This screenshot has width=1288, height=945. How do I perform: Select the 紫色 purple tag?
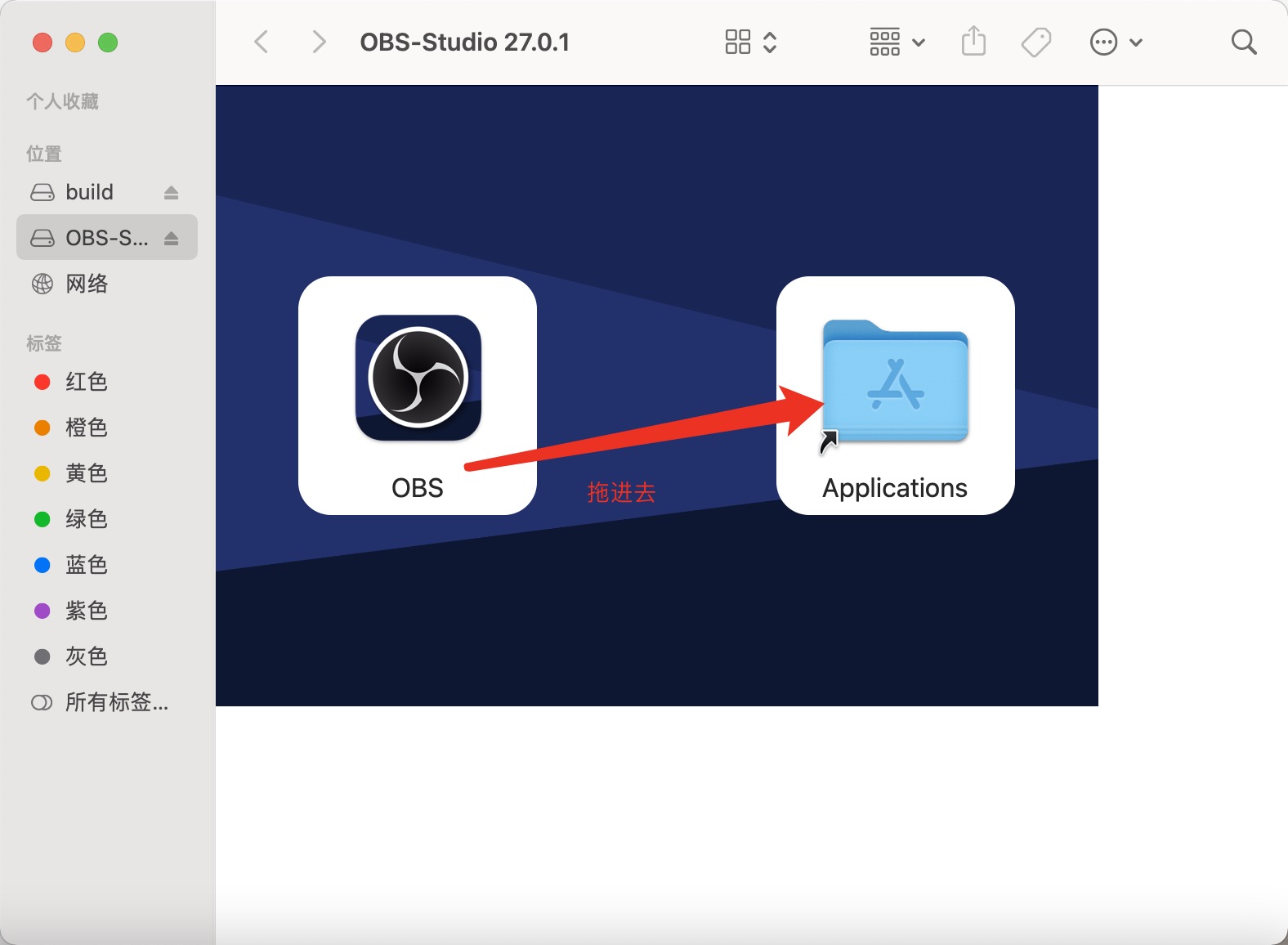86,611
